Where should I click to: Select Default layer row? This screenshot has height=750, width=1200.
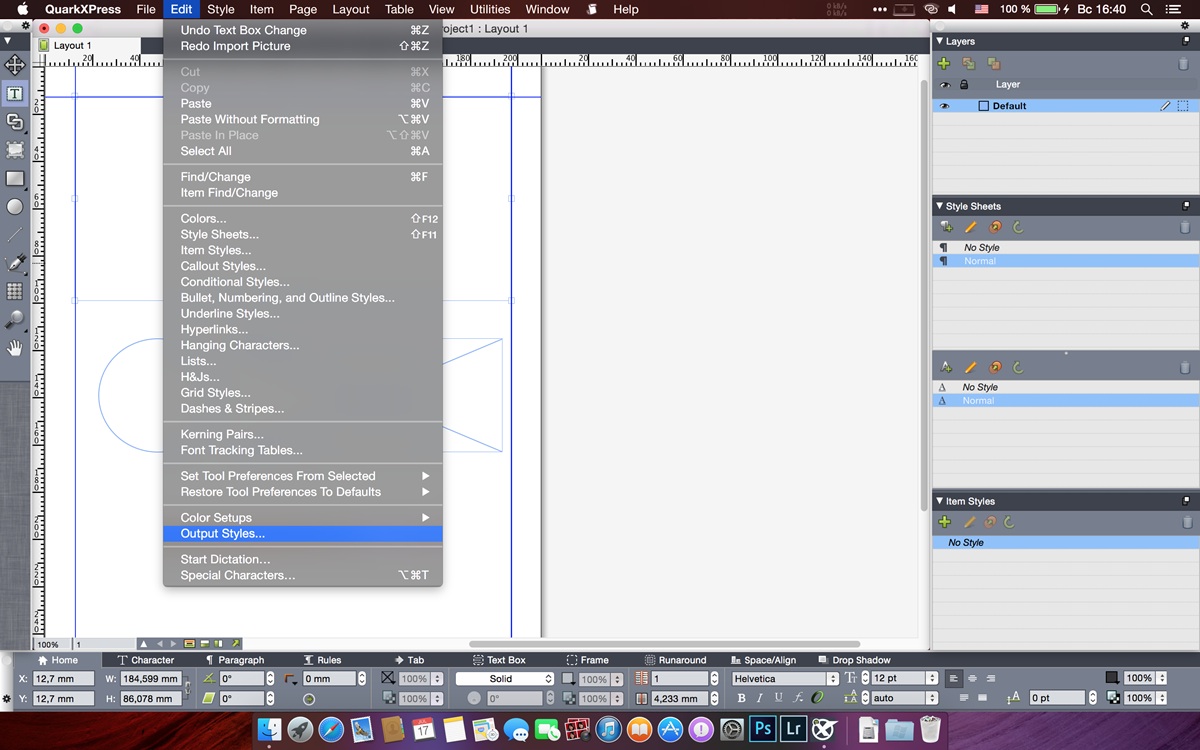[x=1066, y=106]
